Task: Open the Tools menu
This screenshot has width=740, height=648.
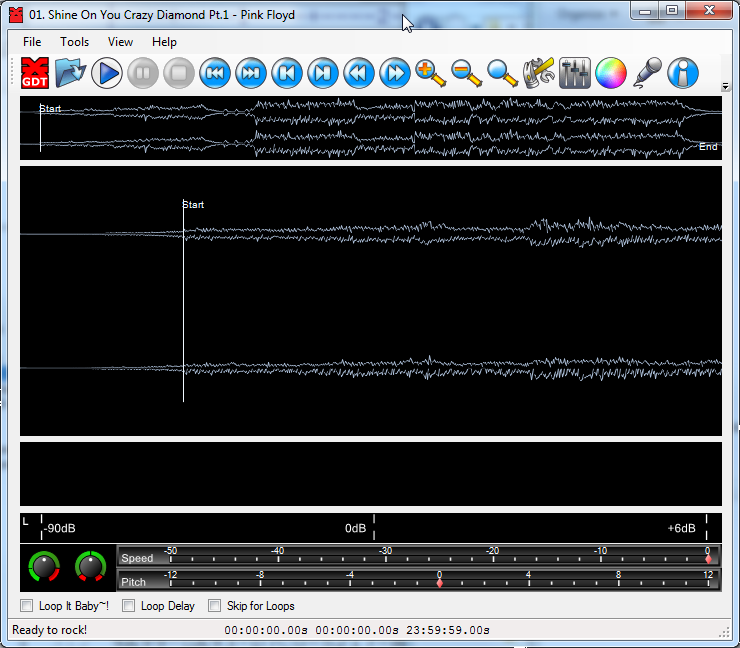Action: tap(75, 42)
